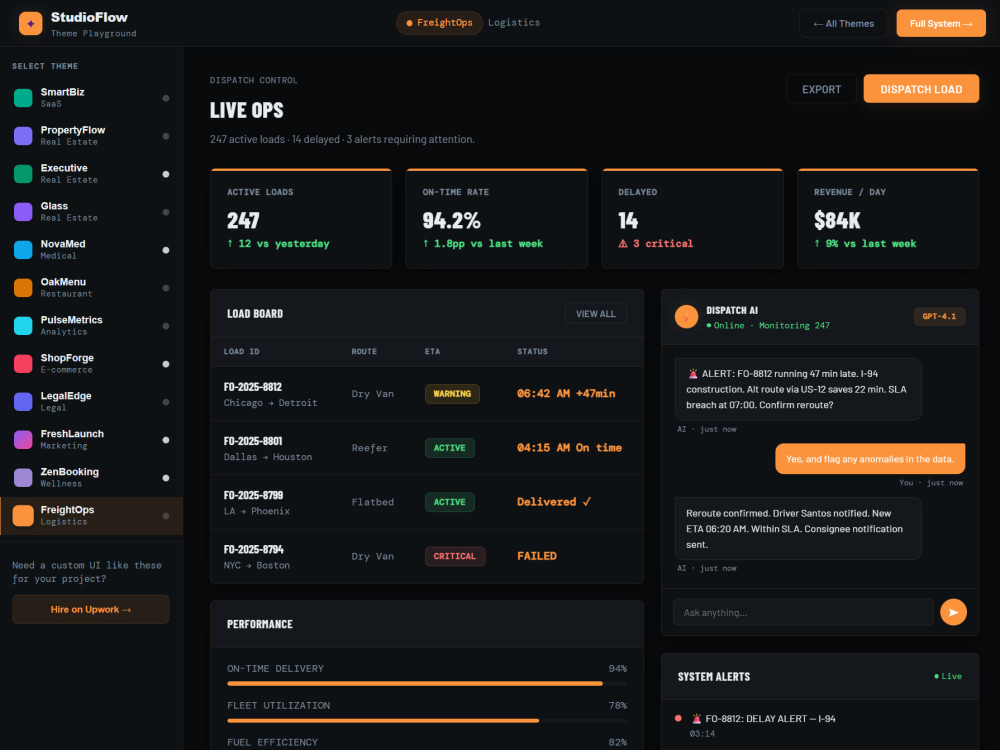
Task: Select the Executive green theme icon
Action: pyautogui.click(x=23, y=173)
